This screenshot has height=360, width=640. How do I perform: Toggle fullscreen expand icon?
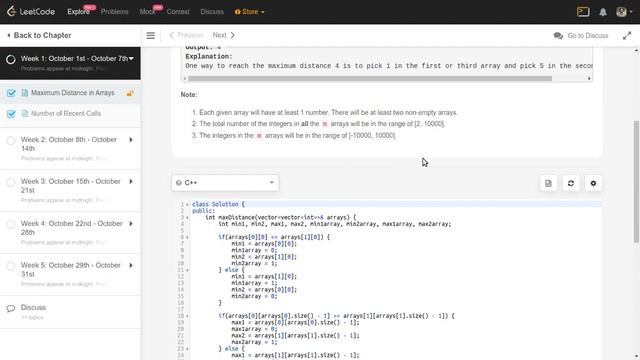pos(627,36)
